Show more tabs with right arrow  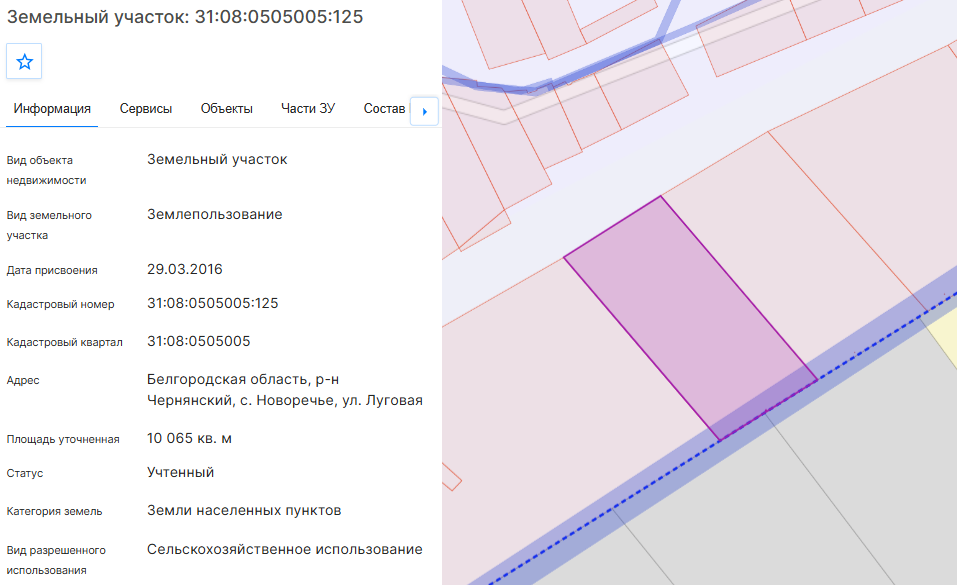tap(424, 111)
